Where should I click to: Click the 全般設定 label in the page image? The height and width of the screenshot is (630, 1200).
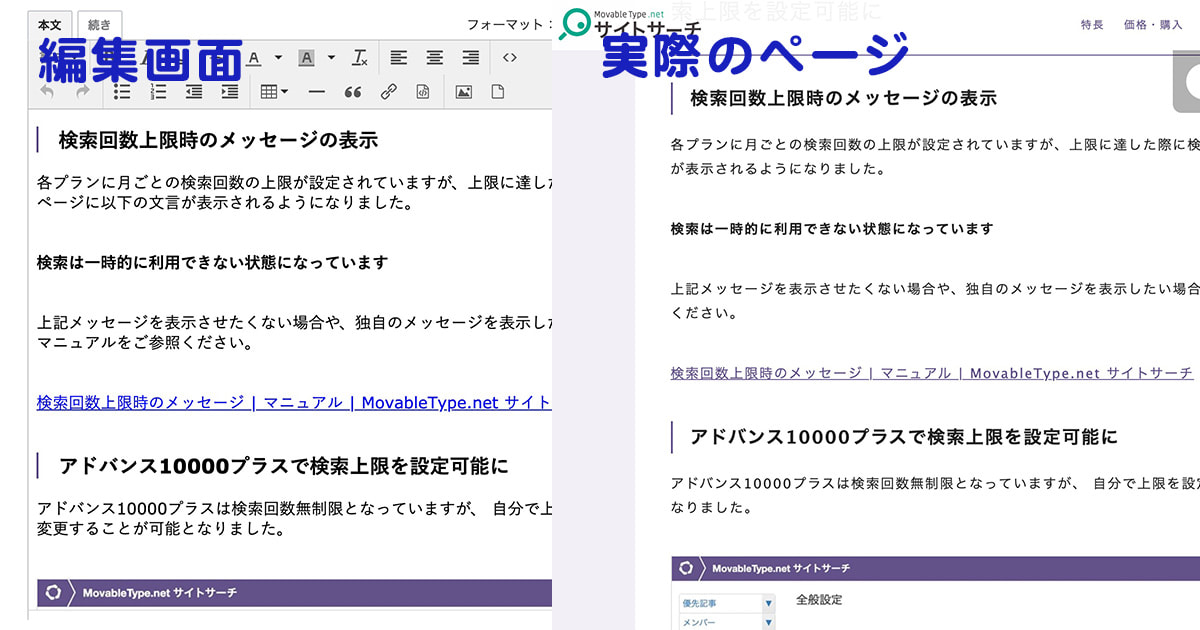coord(819,600)
